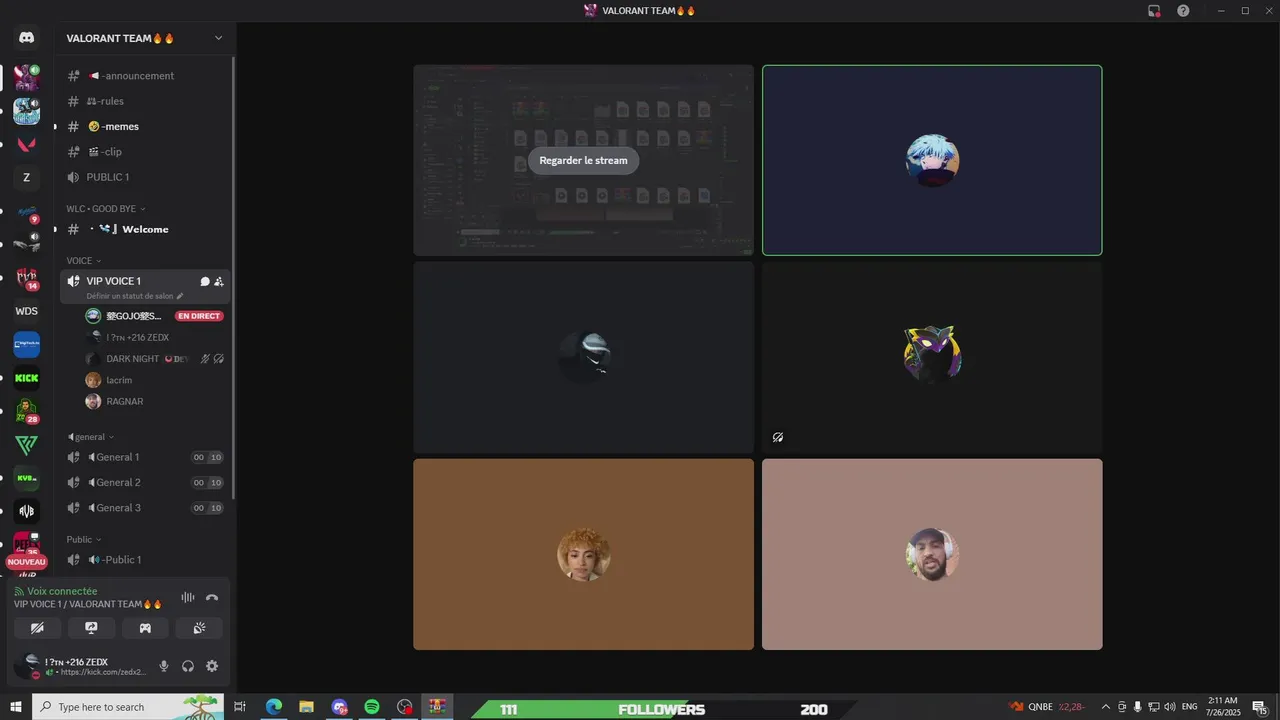Open Microsoft Edge from taskbar

(x=274, y=707)
